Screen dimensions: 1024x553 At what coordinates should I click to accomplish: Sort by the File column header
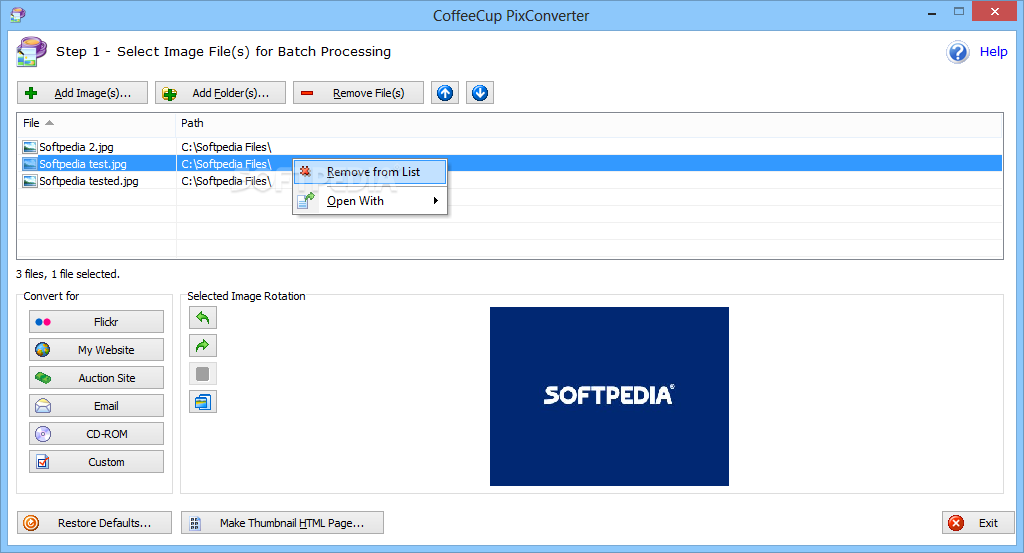point(96,123)
